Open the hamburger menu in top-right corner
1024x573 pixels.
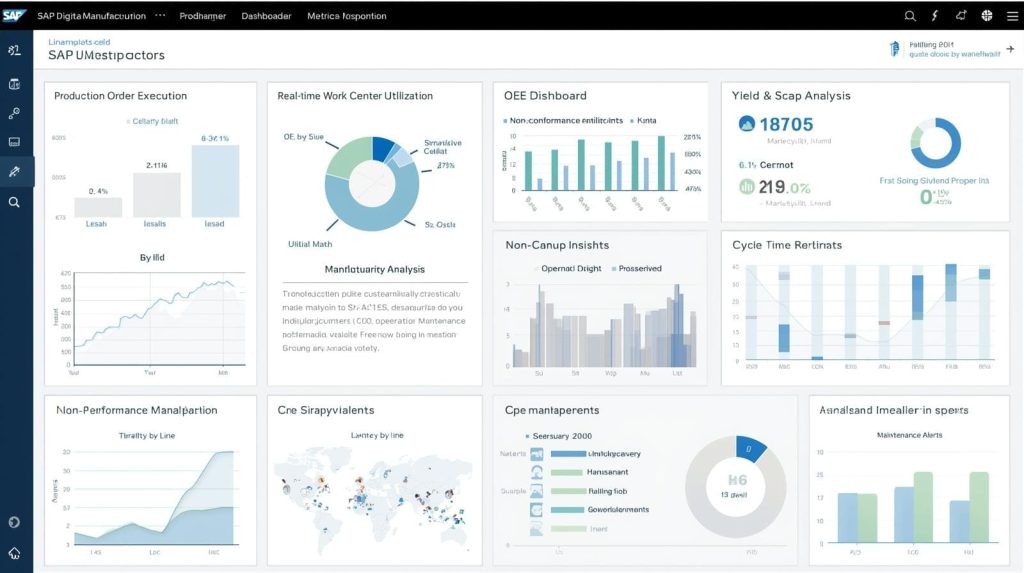1010,16
